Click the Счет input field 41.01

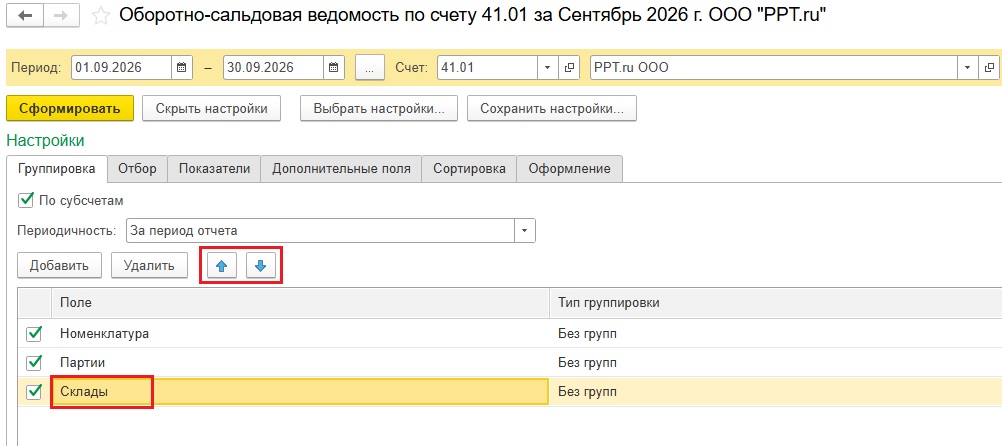[x=489, y=67]
